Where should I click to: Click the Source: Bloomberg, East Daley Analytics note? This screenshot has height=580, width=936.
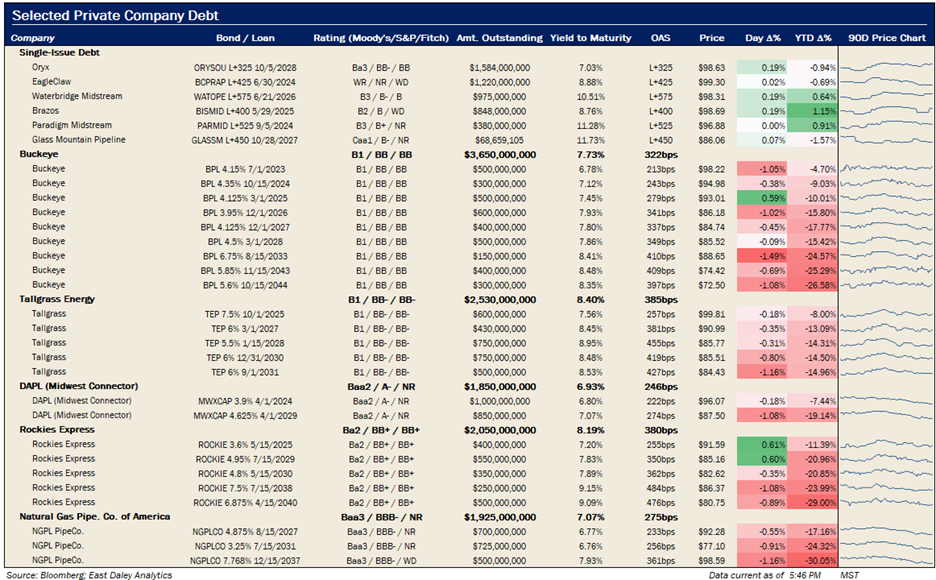pos(89,575)
